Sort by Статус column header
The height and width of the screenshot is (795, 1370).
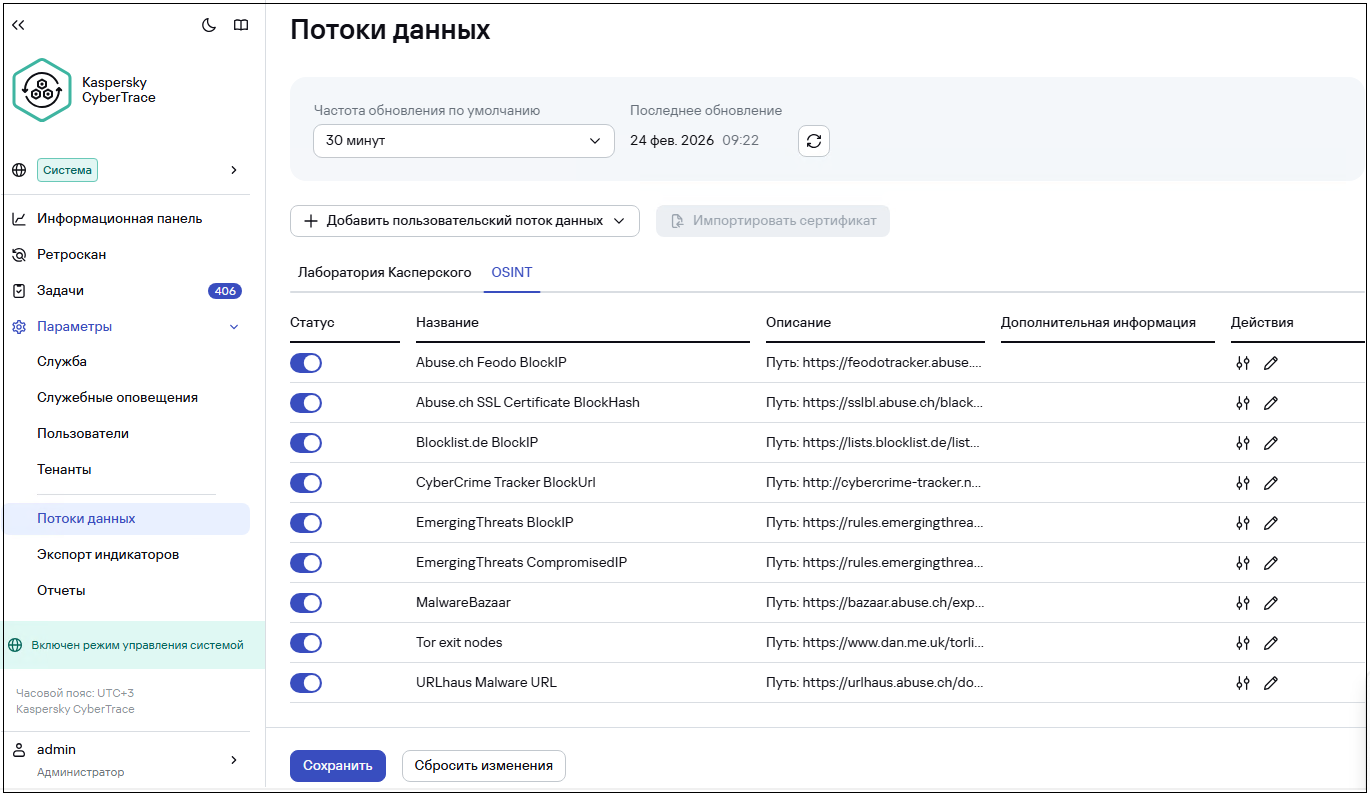pos(312,323)
